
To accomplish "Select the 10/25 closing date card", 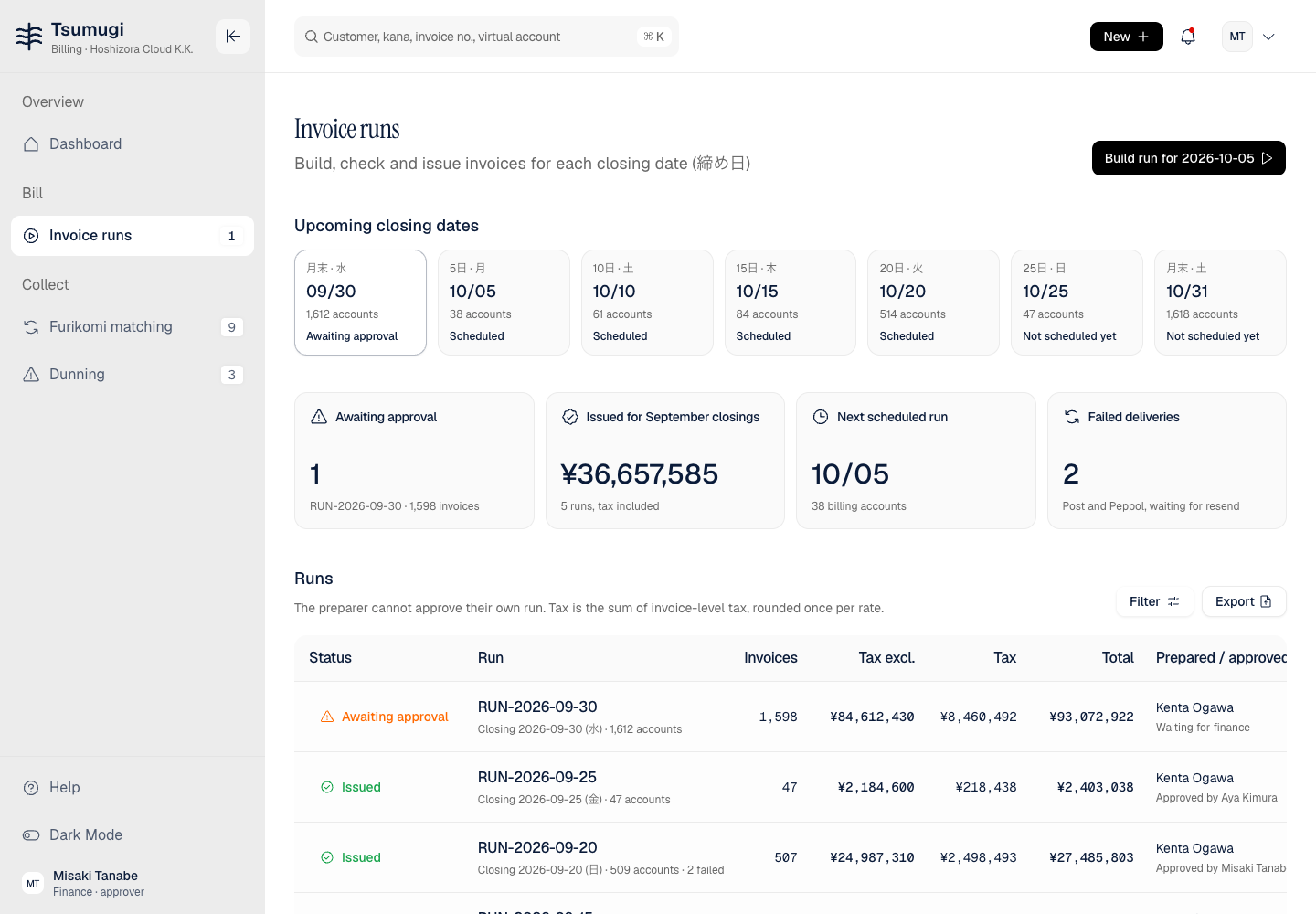I will point(1077,303).
